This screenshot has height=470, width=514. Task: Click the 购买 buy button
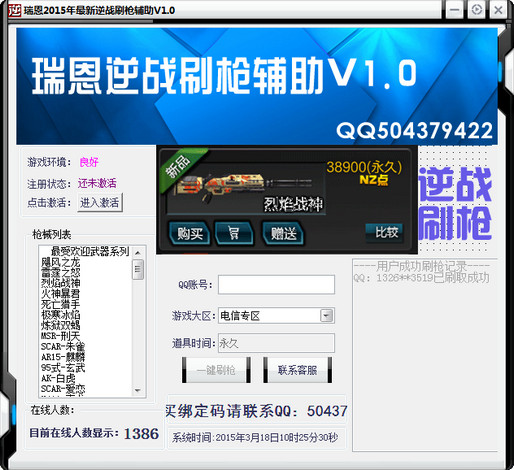point(189,233)
